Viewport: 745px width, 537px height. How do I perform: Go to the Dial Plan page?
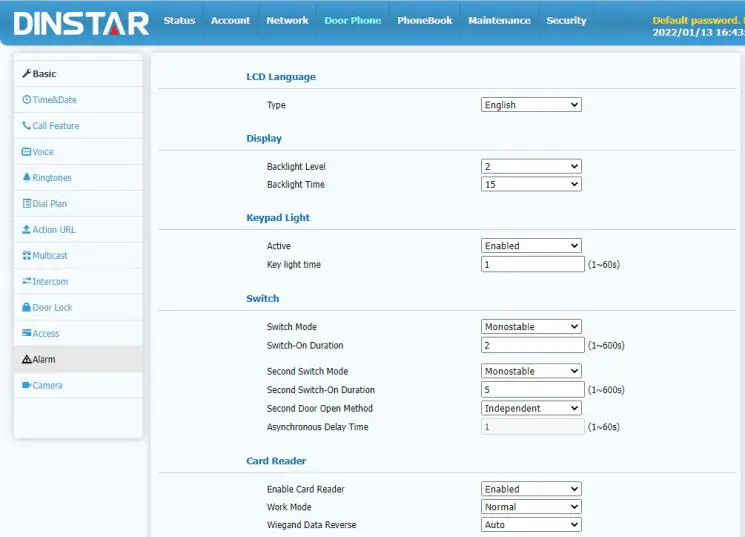coord(49,204)
